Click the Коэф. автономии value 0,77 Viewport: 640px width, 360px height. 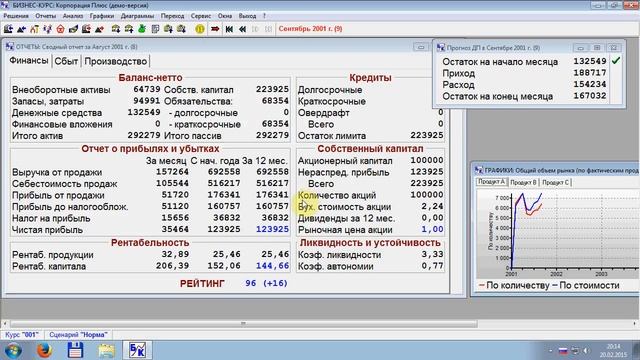pos(432,266)
